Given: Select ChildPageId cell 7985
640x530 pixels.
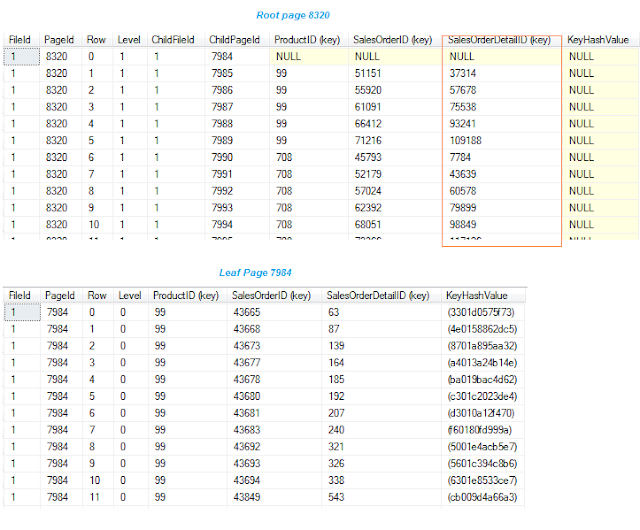Looking at the screenshot, I should [x=237, y=73].
